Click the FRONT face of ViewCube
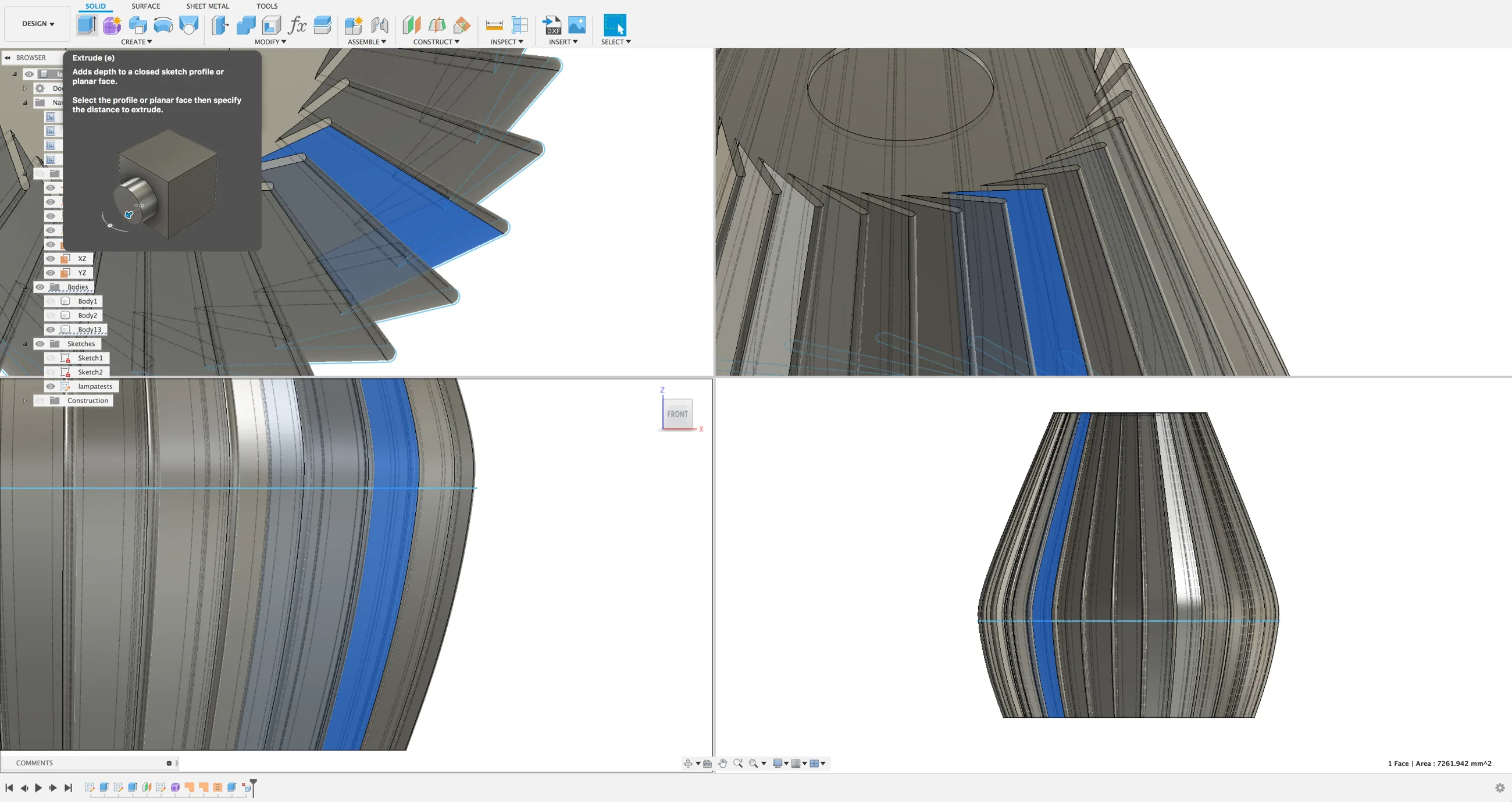The height and width of the screenshot is (802, 1512). point(677,414)
